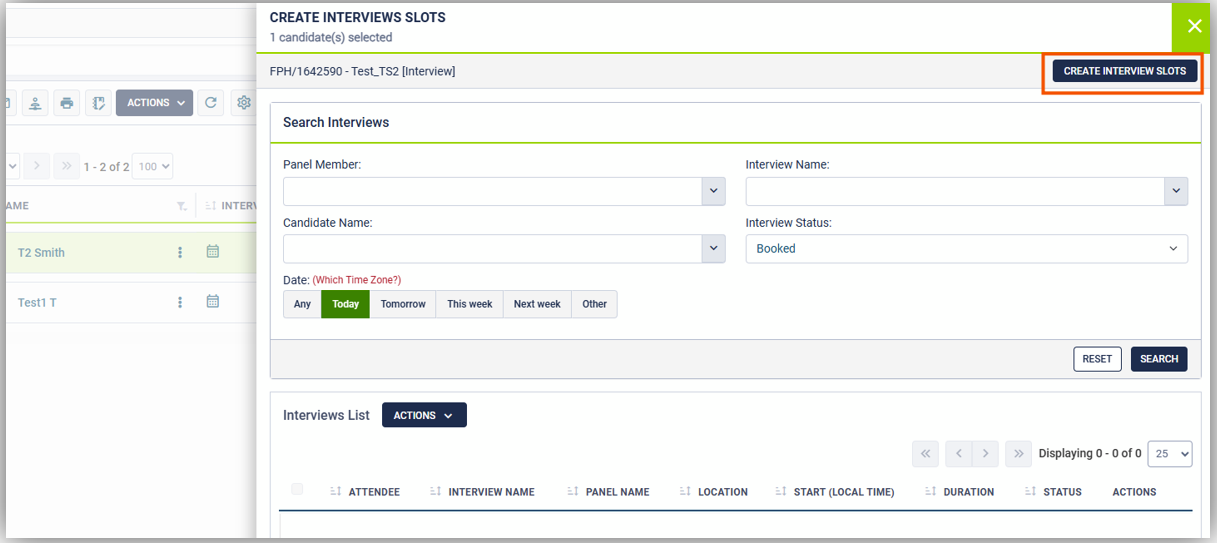Viewport: 1217px width, 543px height.
Task: Click the notebook edit icon in toolbar
Action: (x=98, y=103)
